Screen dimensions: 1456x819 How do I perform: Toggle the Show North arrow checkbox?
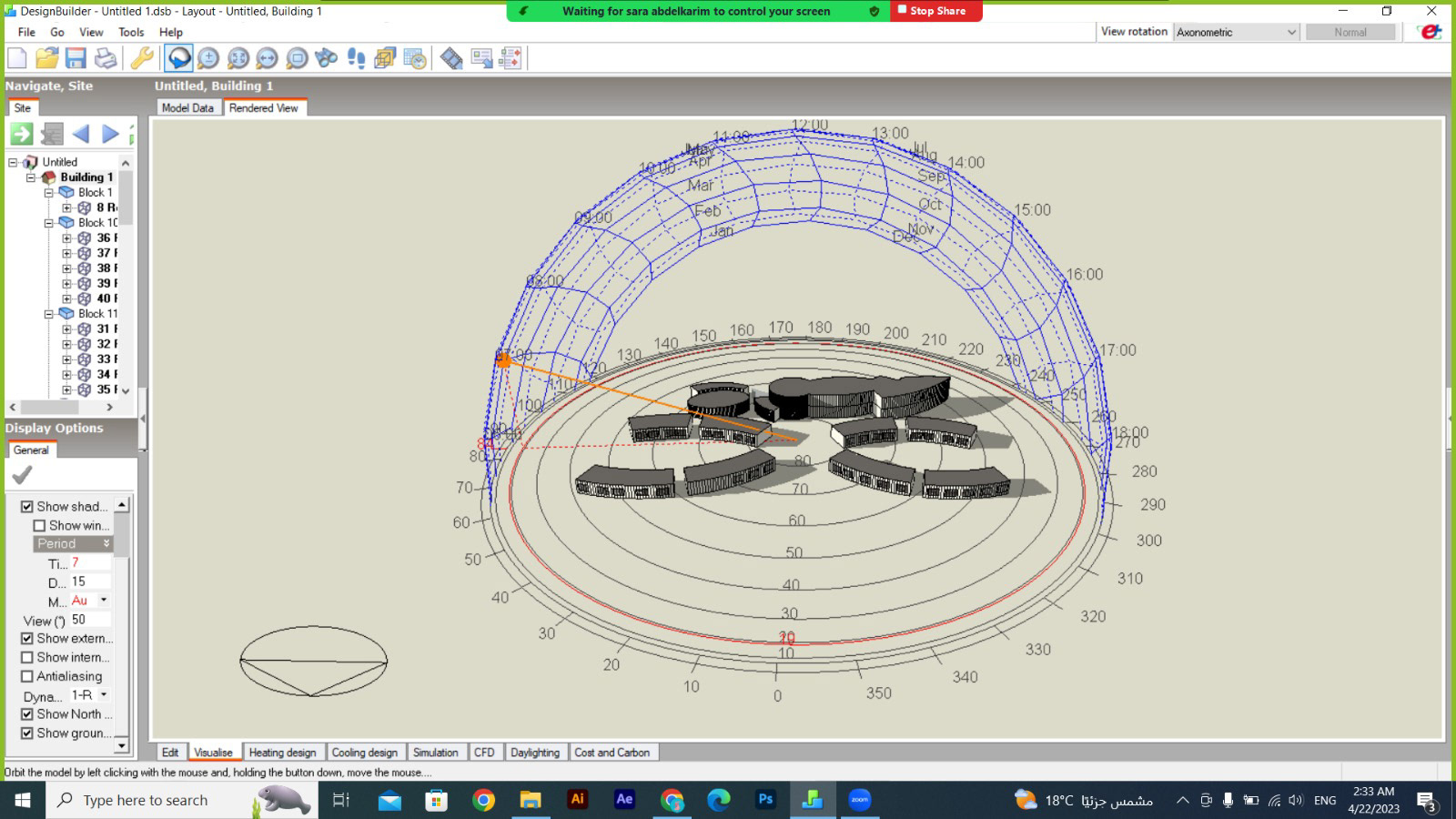27,714
